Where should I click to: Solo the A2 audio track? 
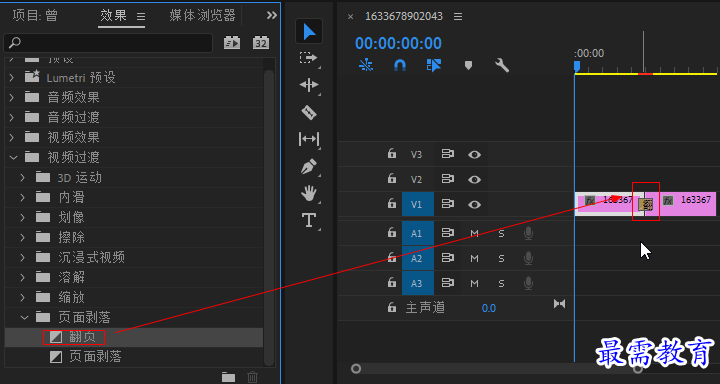click(x=501, y=259)
